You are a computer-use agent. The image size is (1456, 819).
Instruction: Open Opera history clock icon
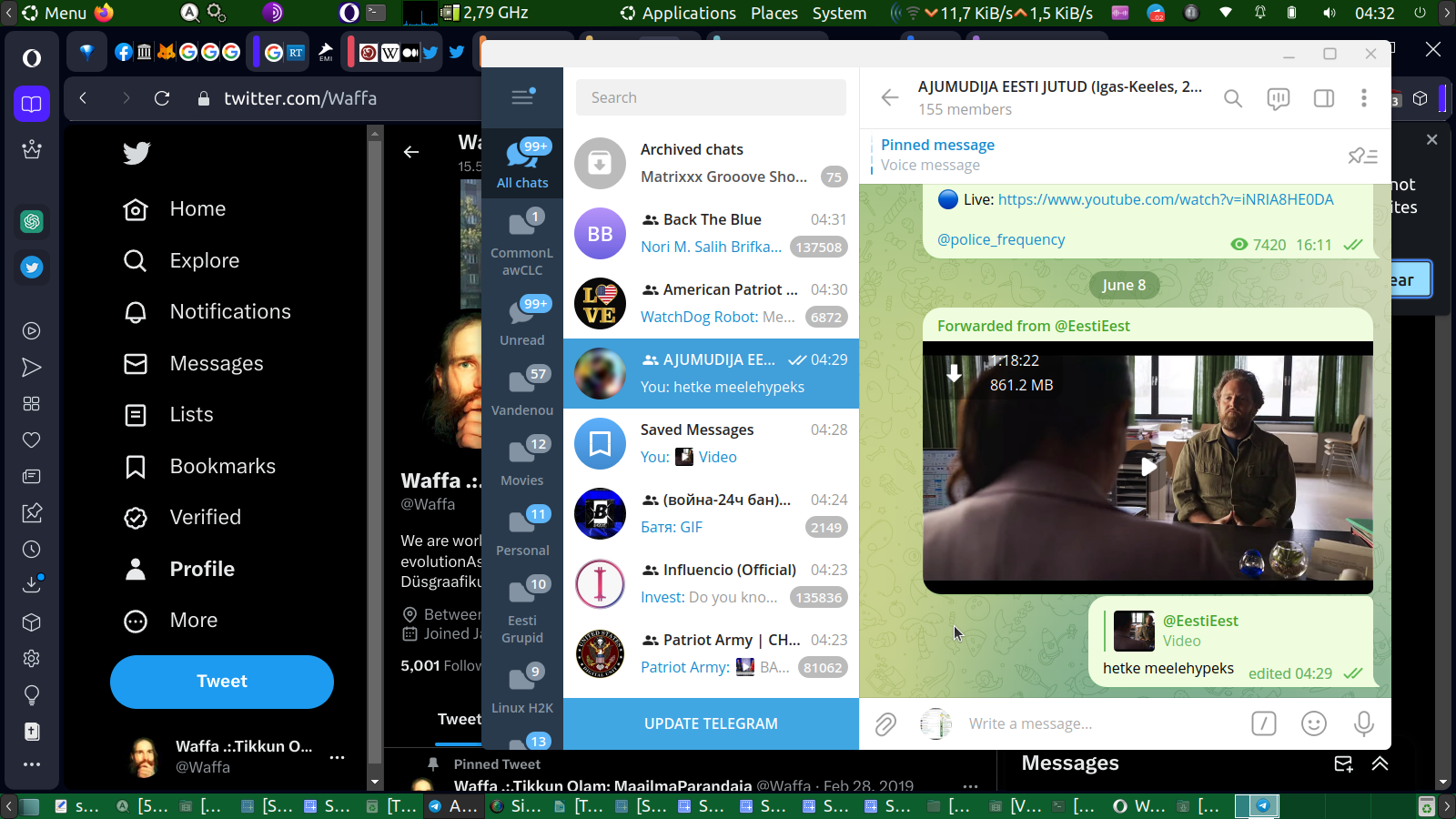coord(32,549)
